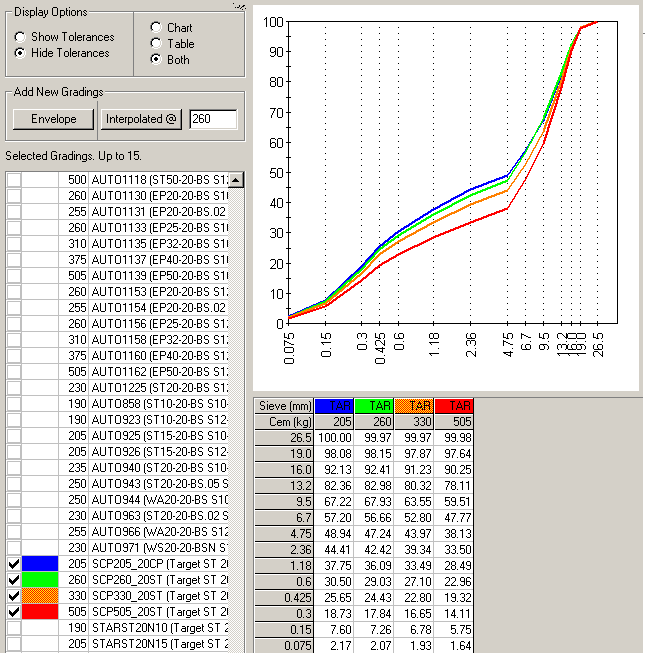The height and width of the screenshot is (654, 645).
Task: Click the Sieve (mm) table header
Action: point(283,406)
